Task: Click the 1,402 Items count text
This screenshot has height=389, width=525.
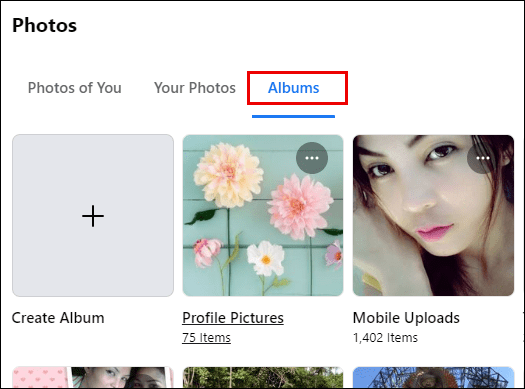Action: [x=385, y=337]
